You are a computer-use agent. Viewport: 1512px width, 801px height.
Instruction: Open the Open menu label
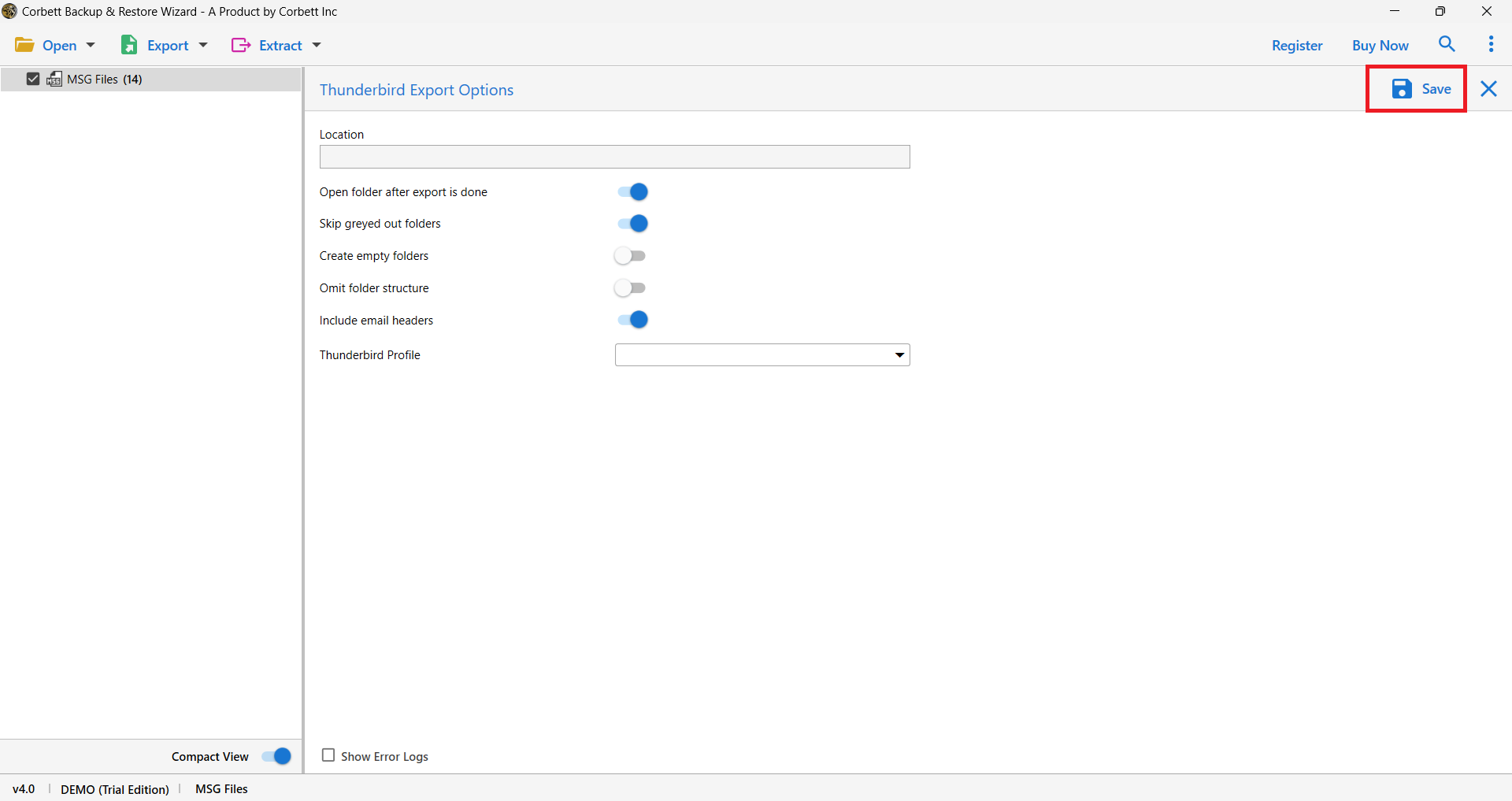60,46
